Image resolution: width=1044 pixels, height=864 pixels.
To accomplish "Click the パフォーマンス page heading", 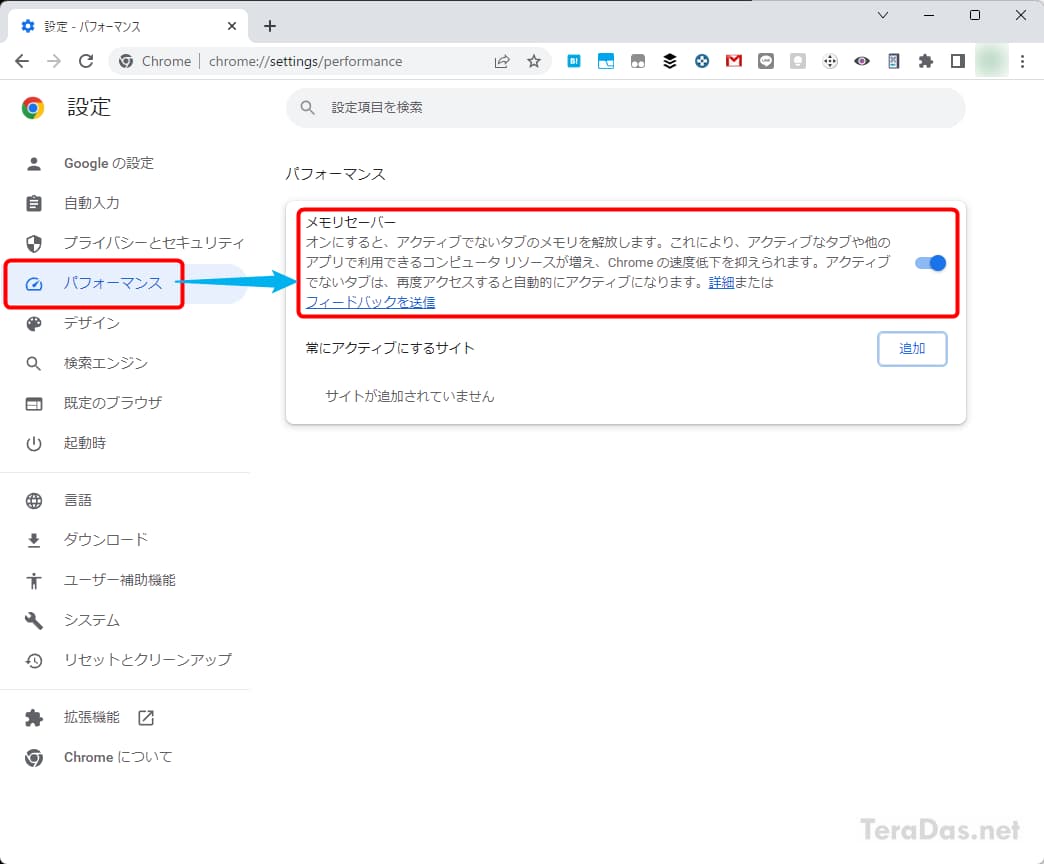I will (336, 174).
